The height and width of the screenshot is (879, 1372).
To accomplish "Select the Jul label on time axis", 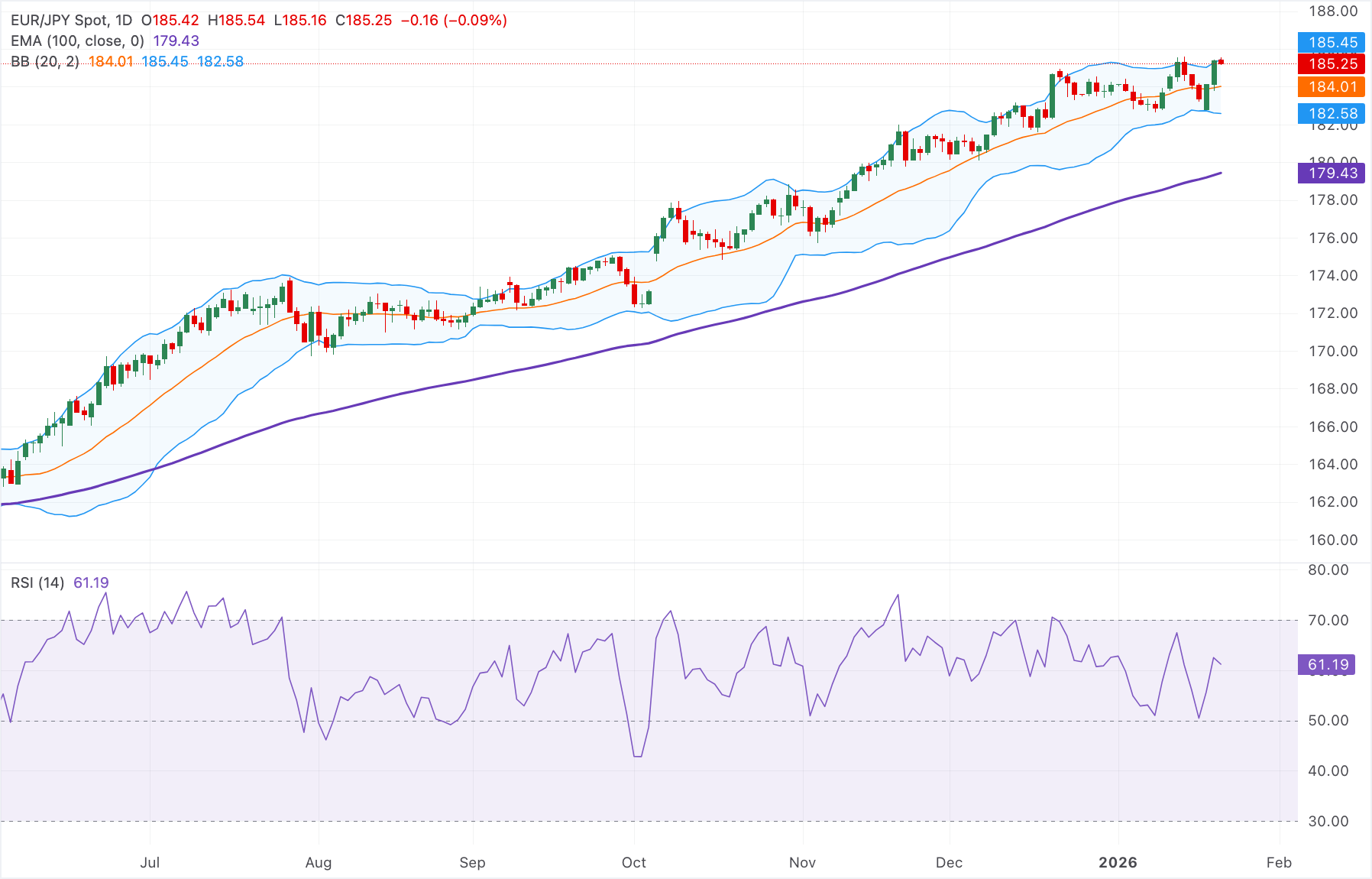I will [150, 862].
